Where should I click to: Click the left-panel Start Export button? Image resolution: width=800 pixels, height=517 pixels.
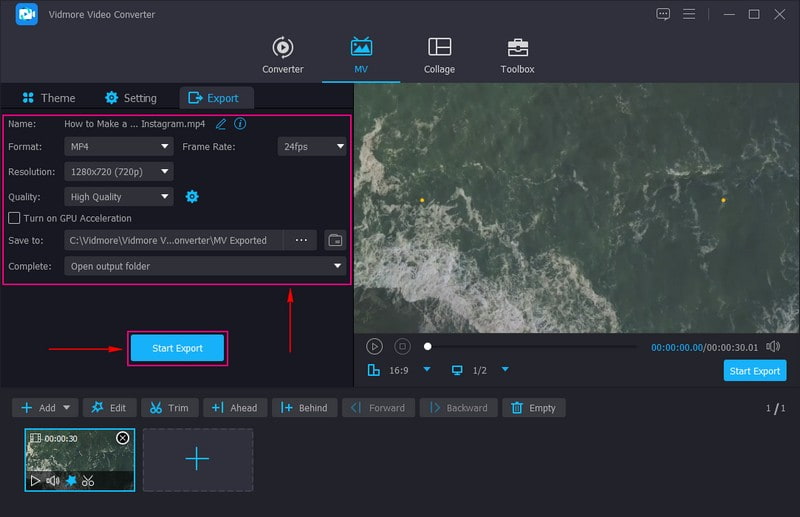177,348
